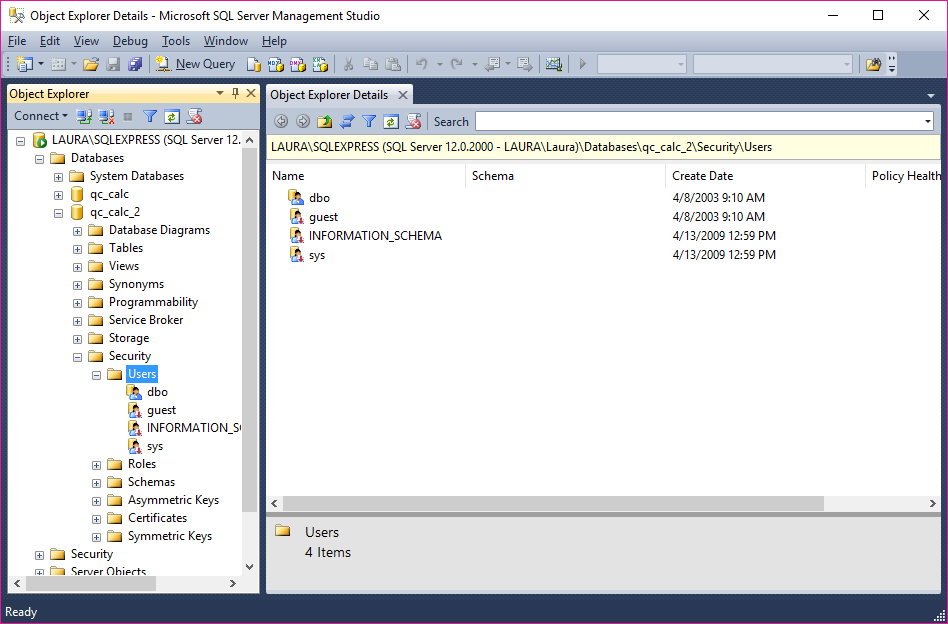
Task: Open the Help menu
Action: (274, 41)
